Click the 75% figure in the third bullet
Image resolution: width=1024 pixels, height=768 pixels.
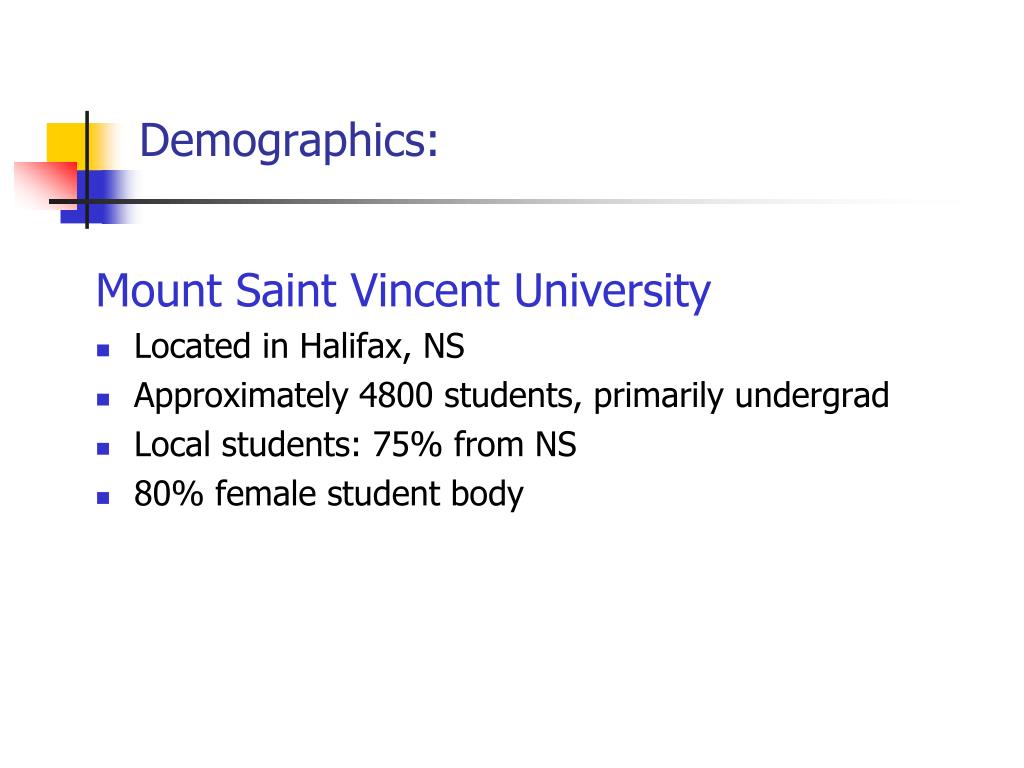(x=408, y=445)
